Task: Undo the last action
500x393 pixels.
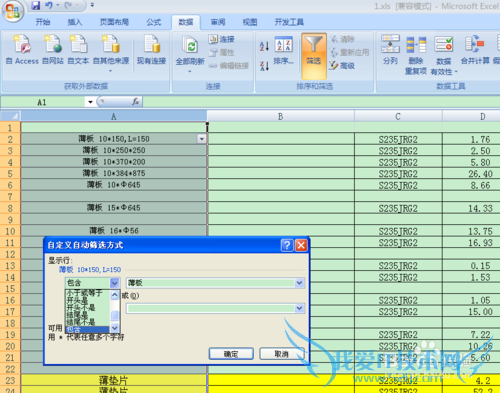Action: (x=49, y=5)
